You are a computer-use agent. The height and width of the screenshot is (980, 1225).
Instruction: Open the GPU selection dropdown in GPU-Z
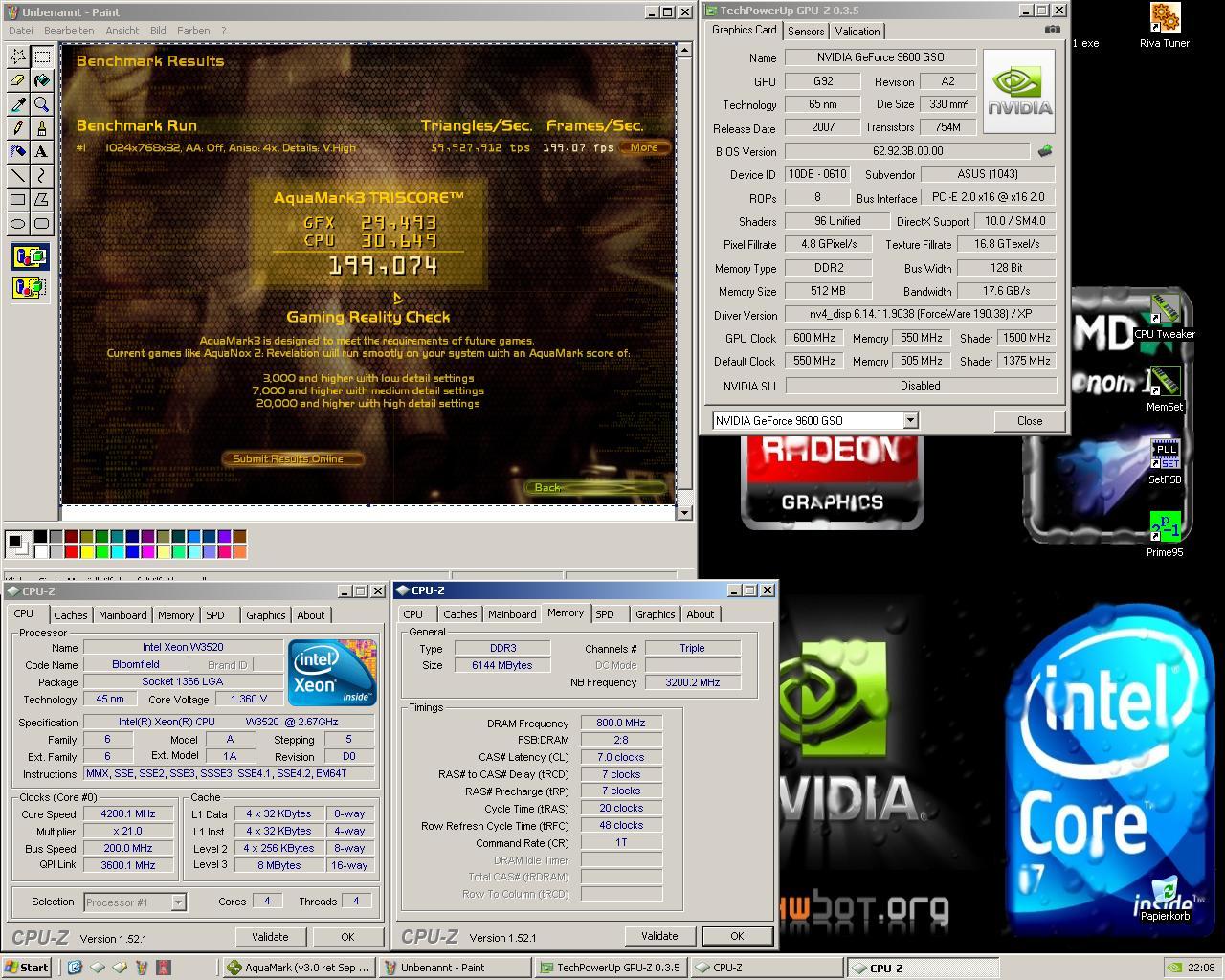click(911, 420)
